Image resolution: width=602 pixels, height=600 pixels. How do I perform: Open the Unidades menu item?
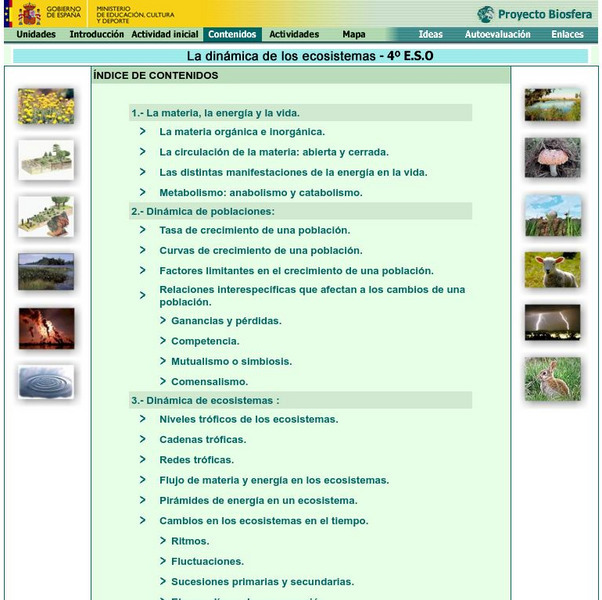36,35
